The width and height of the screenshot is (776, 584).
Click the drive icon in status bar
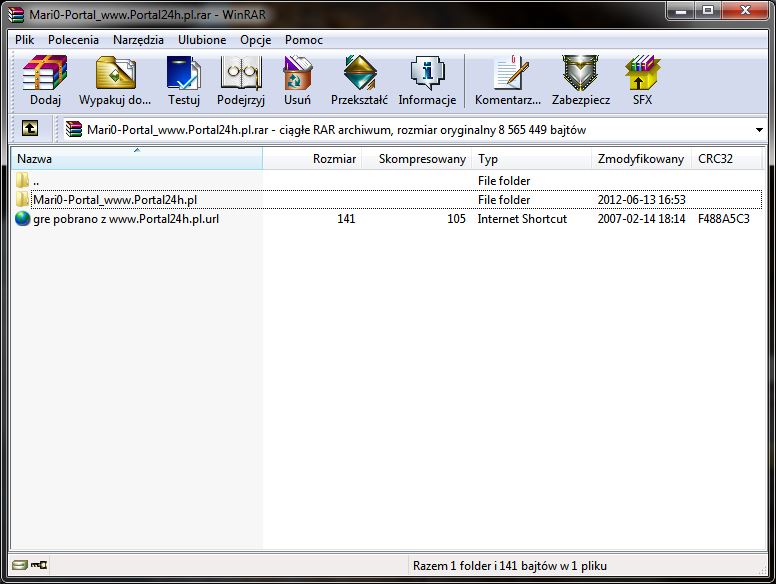[20, 565]
